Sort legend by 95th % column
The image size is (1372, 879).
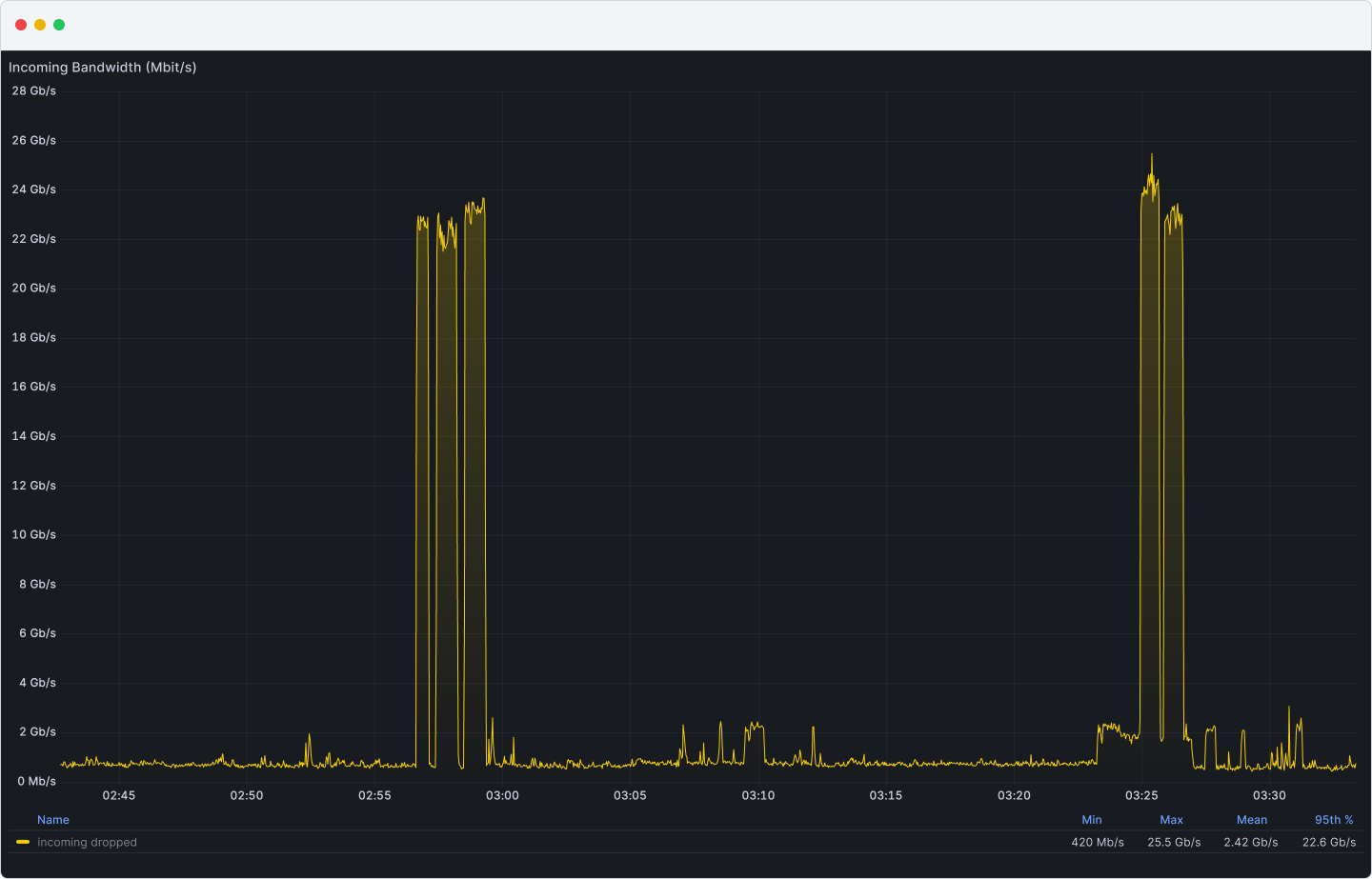1333,820
